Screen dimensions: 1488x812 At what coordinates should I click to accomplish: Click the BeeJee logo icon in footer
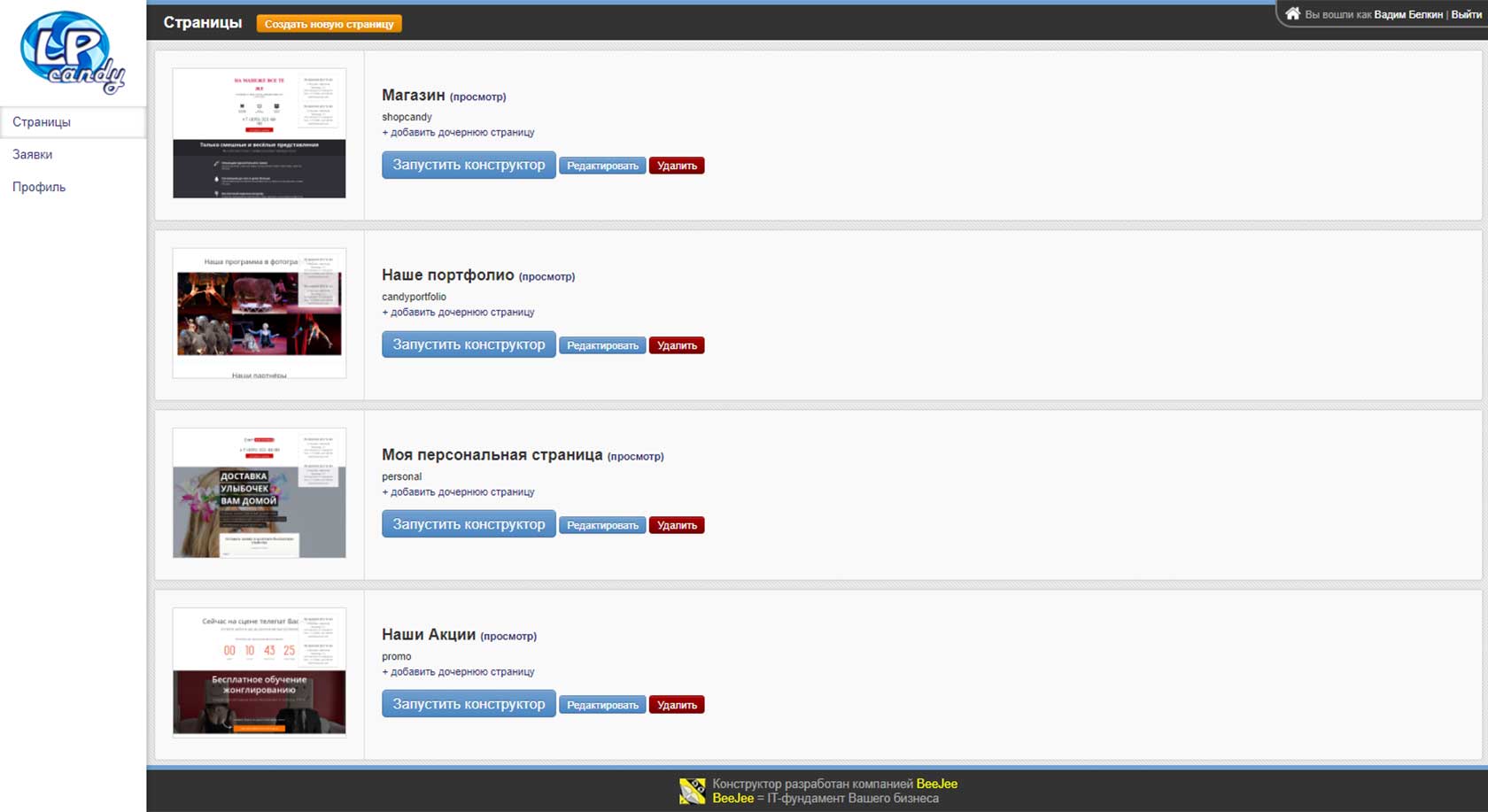pos(692,791)
